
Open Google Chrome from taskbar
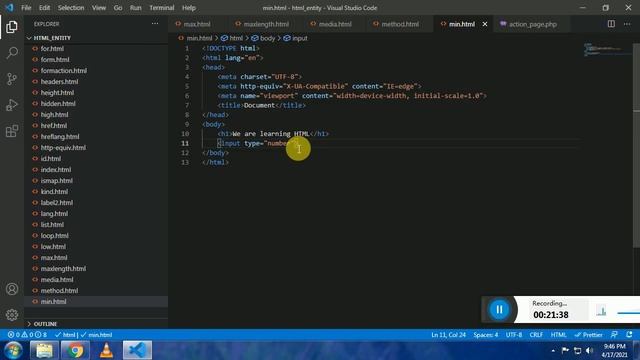pos(75,350)
